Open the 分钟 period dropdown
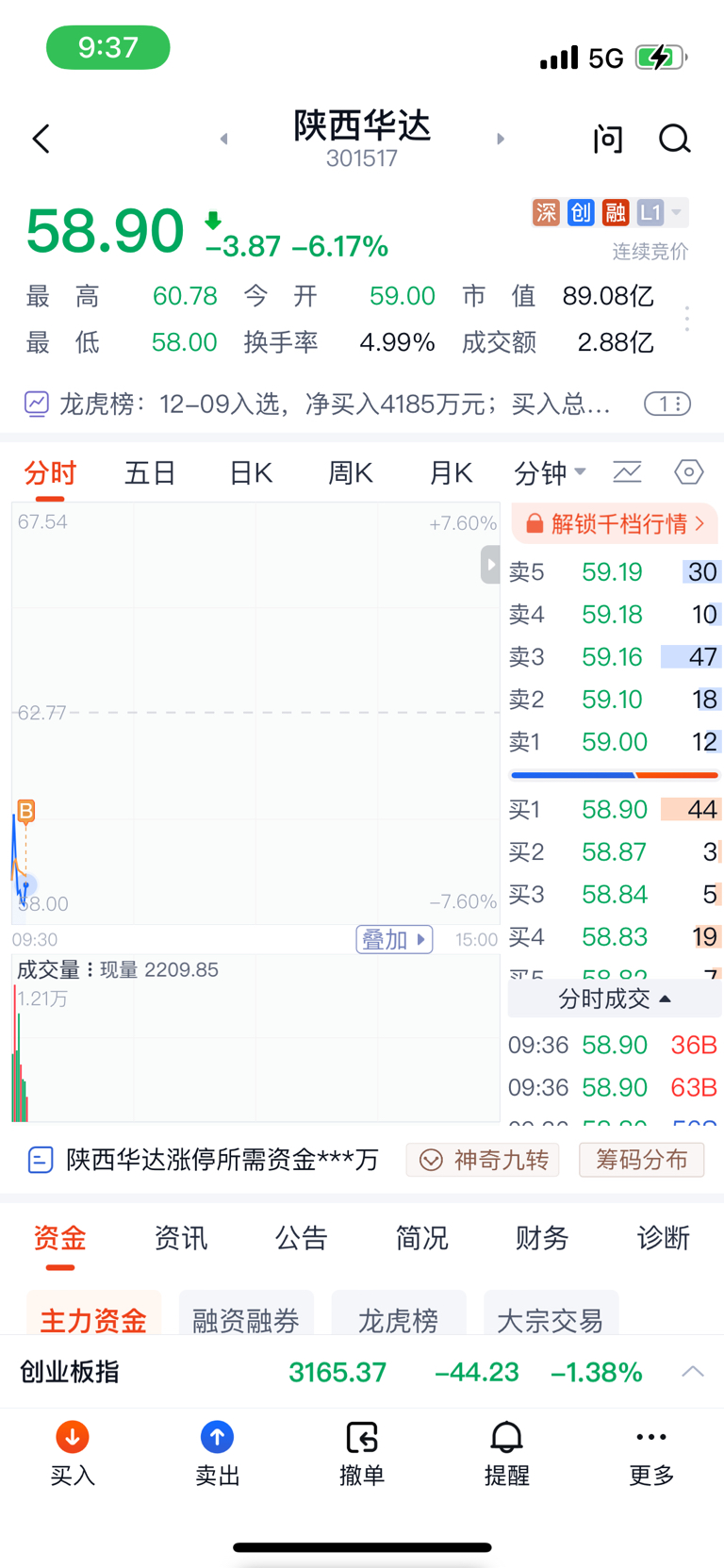Image resolution: width=724 pixels, height=1568 pixels. [x=550, y=472]
